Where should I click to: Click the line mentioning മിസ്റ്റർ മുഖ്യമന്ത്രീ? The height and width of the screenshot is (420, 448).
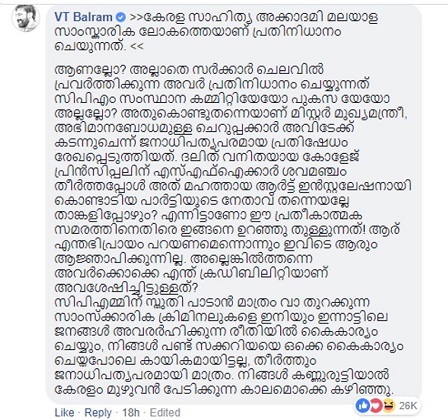[x=231, y=114]
